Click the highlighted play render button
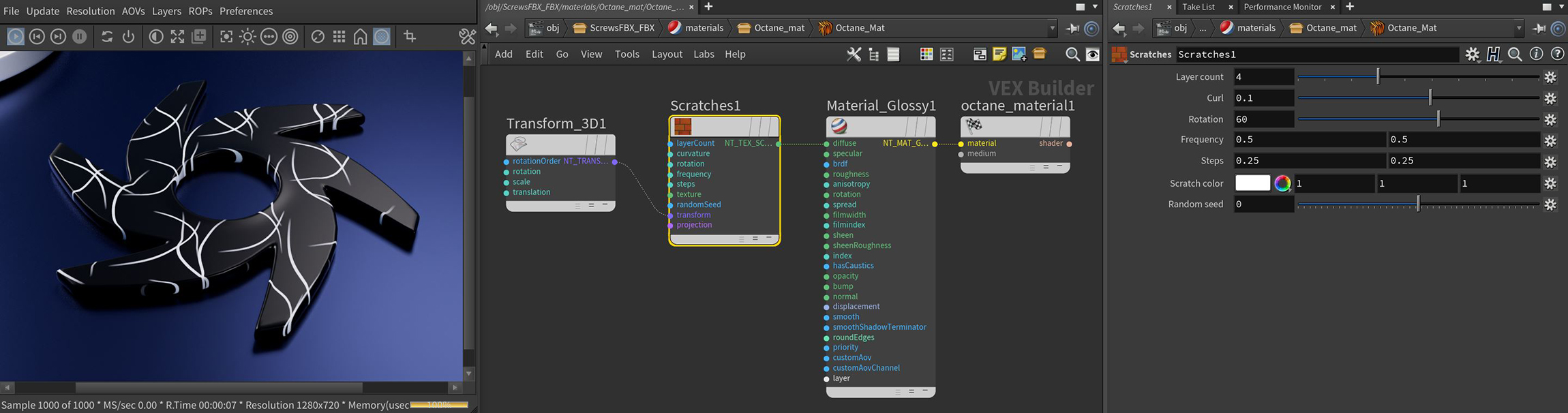This screenshot has height=413, width=1568. 15,37
